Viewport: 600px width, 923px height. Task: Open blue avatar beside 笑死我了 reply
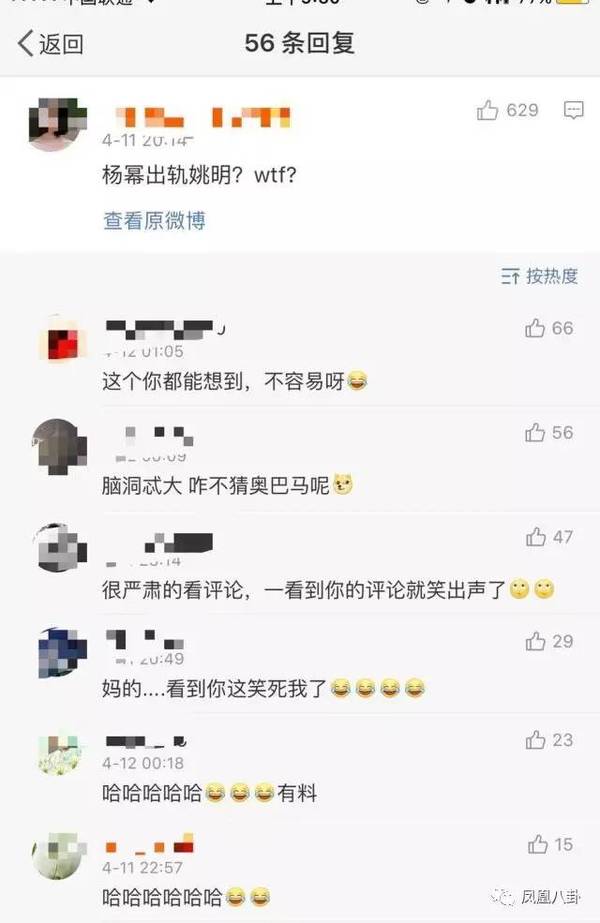[x=62, y=652]
